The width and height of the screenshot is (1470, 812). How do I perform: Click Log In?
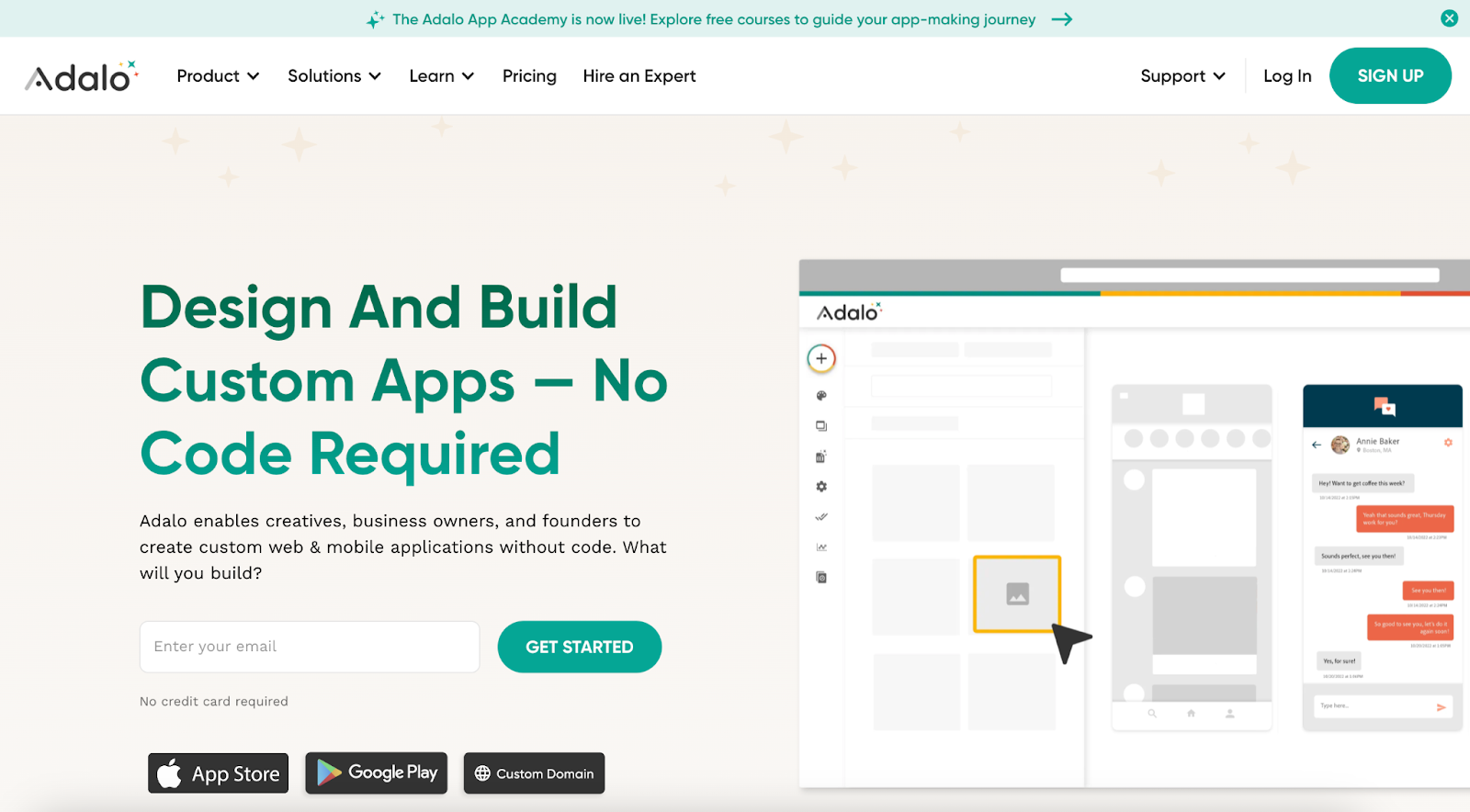tap(1287, 76)
